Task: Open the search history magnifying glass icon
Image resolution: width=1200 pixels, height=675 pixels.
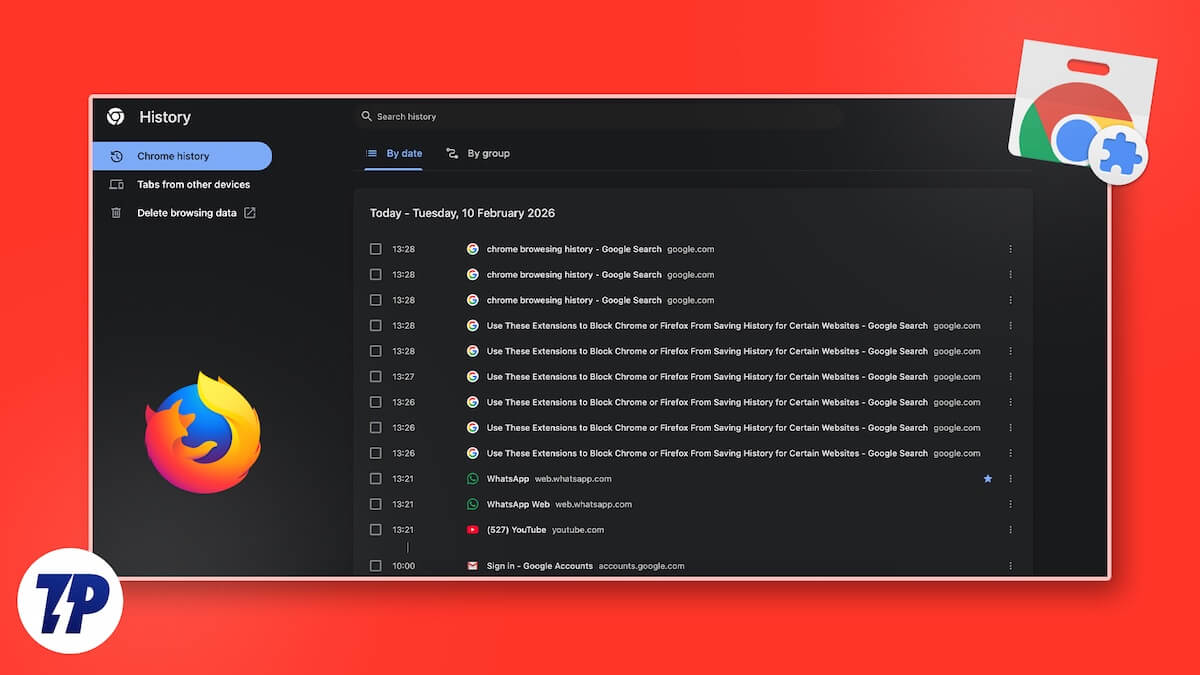Action: point(366,115)
